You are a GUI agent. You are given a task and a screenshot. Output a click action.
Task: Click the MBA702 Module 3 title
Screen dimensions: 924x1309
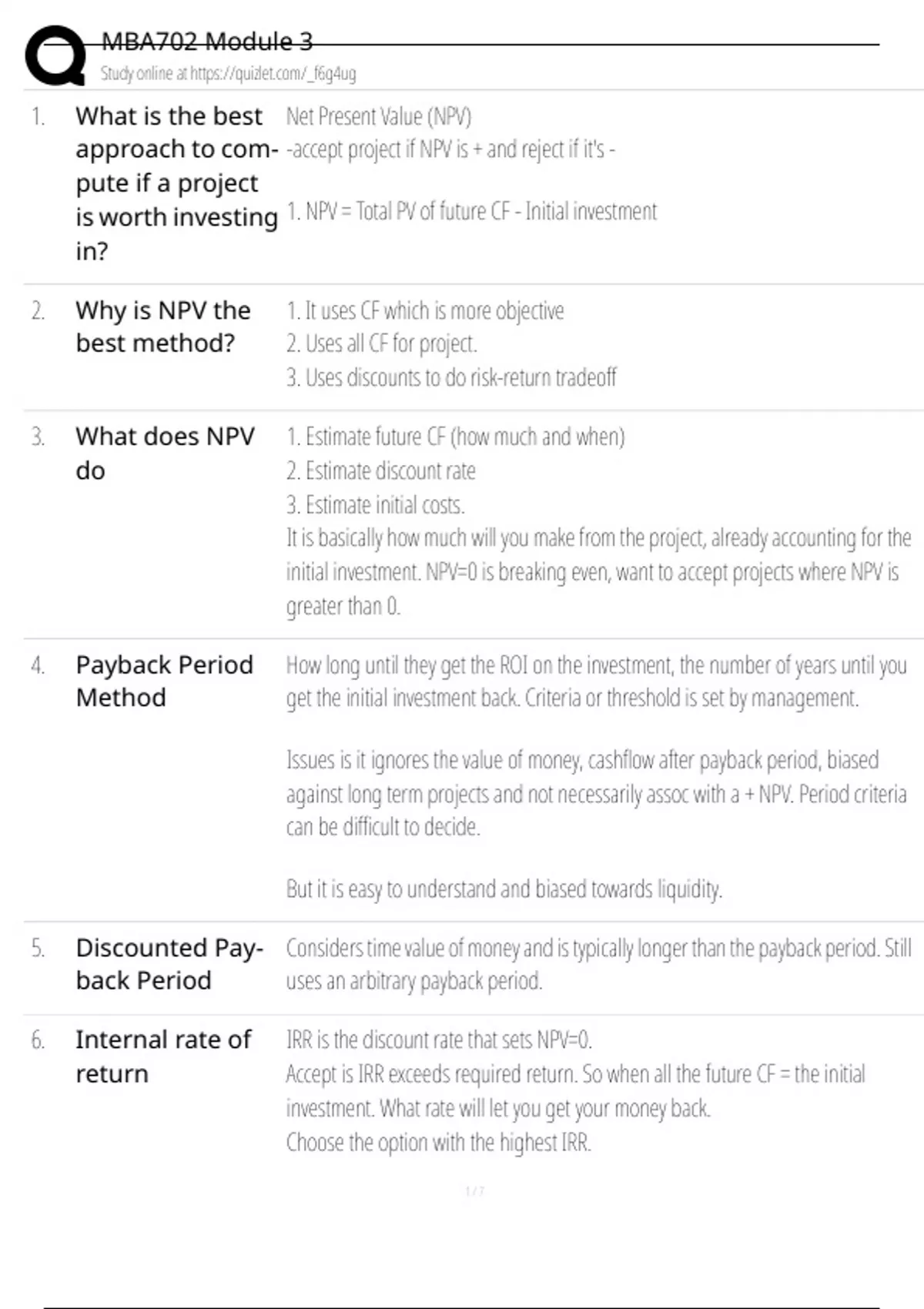point(206,42)
